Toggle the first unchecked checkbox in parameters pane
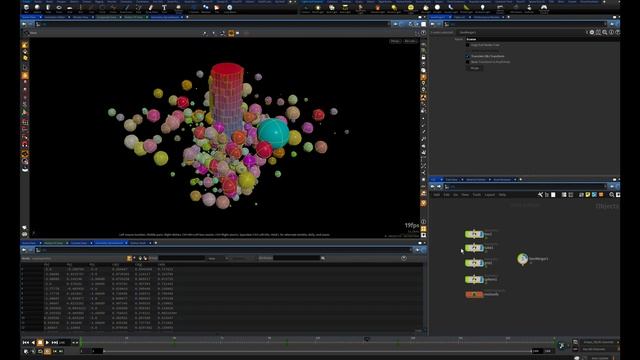This screenshot has height=360, width=640. coord(468,45)
